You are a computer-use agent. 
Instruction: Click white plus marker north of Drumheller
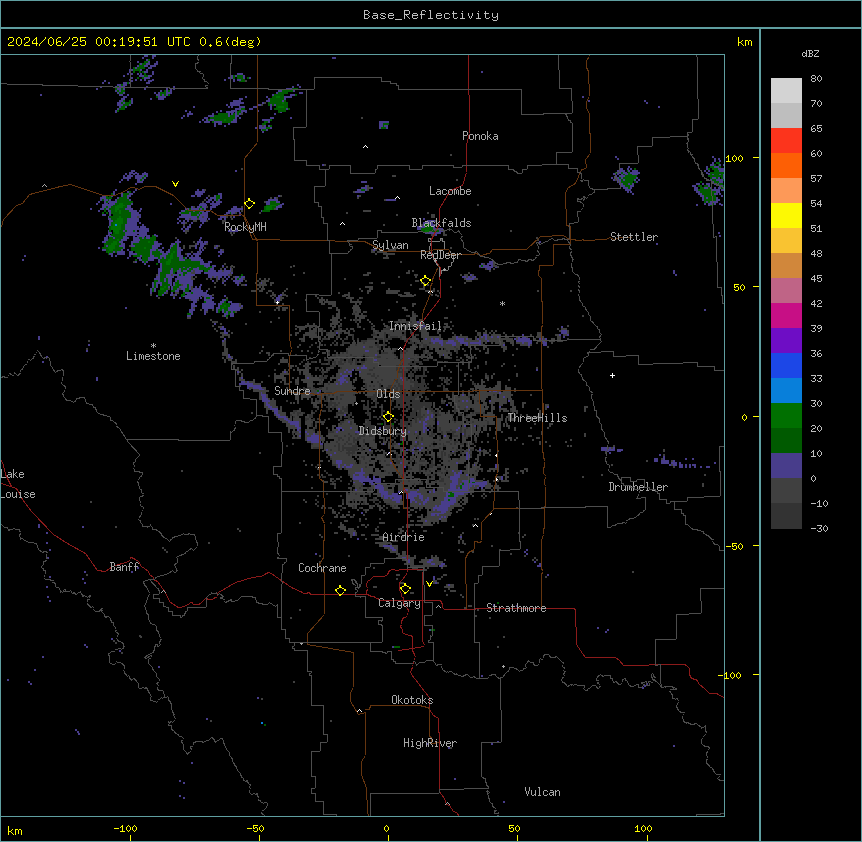[x=612, y=375]
